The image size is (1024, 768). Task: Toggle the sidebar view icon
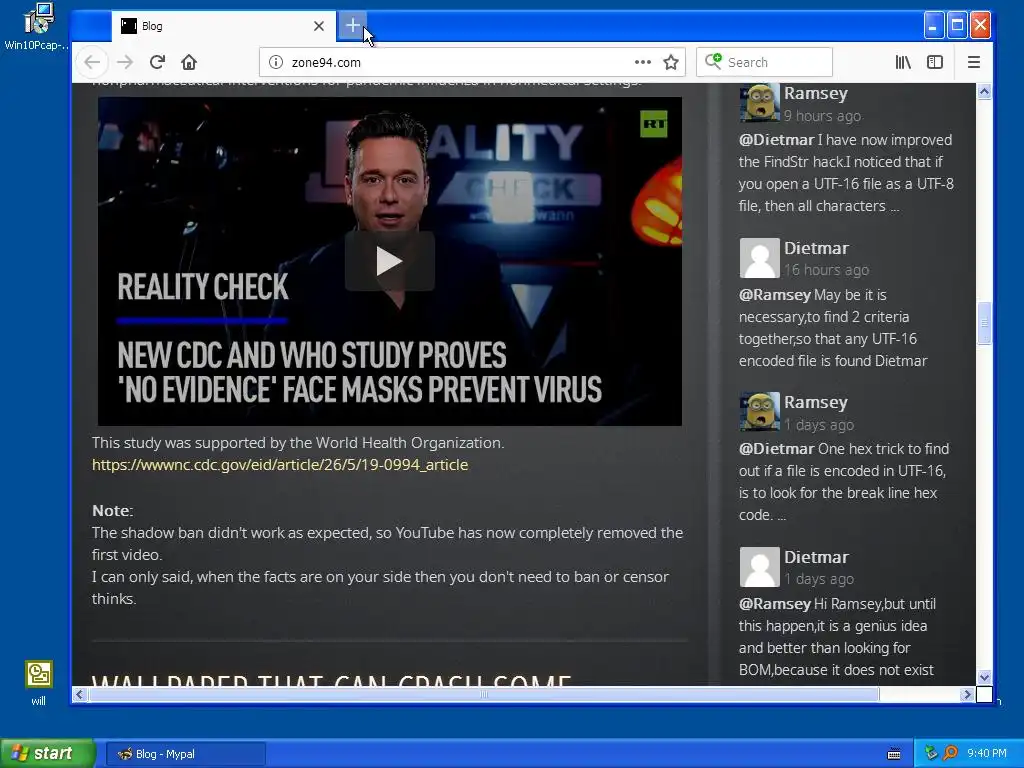click(x=935, y=62)
